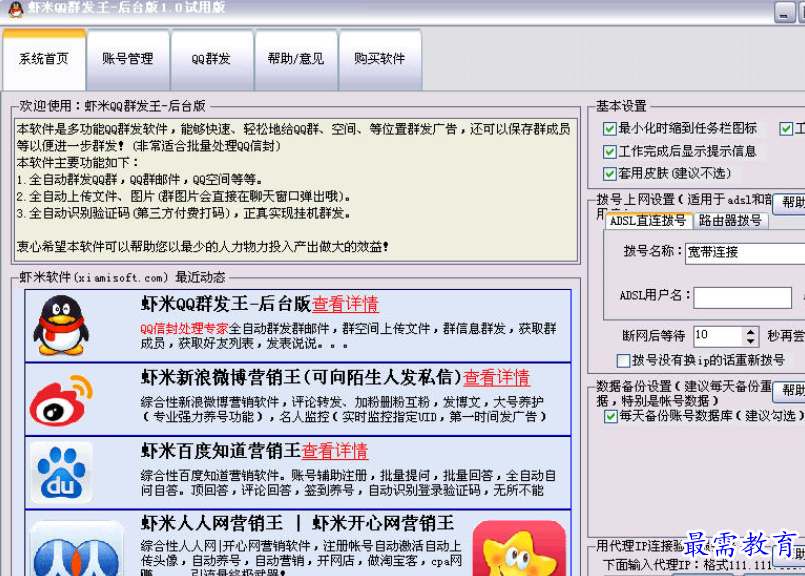This screenshot has height=576, width=805.
Task: Click the QQ penguin logo thumbnail
Action: (x=61, y=325)
